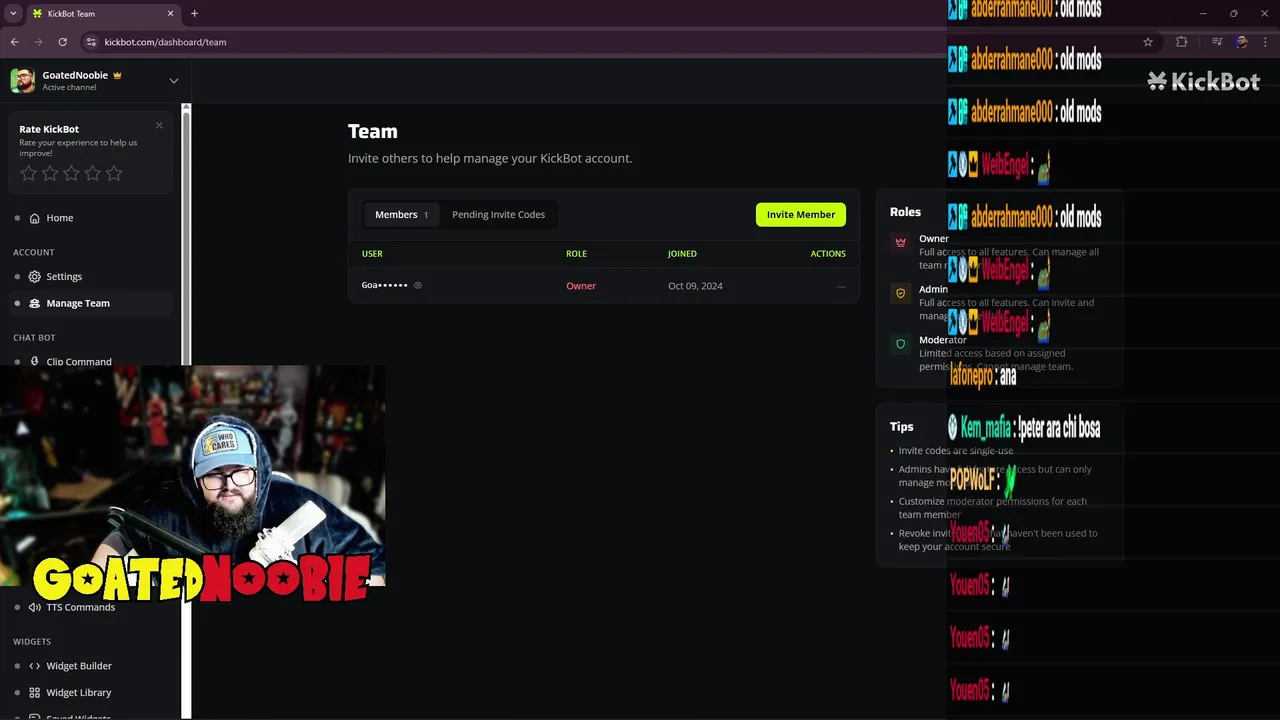Give KickBot a one-star rating
1280x720 pixels.
tap(28, 174)
